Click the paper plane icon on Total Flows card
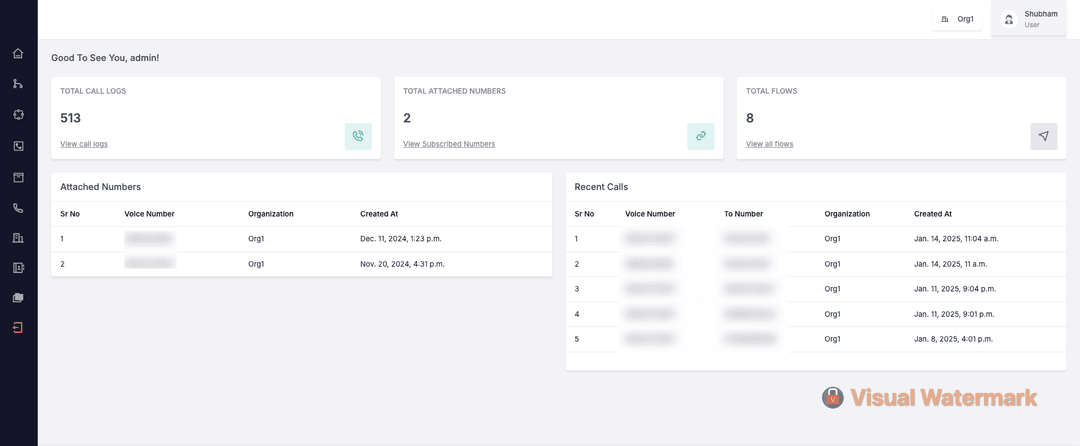The width and height of the screenshot is (1080, 446). pyautogui.click(x=1043, y=136)
